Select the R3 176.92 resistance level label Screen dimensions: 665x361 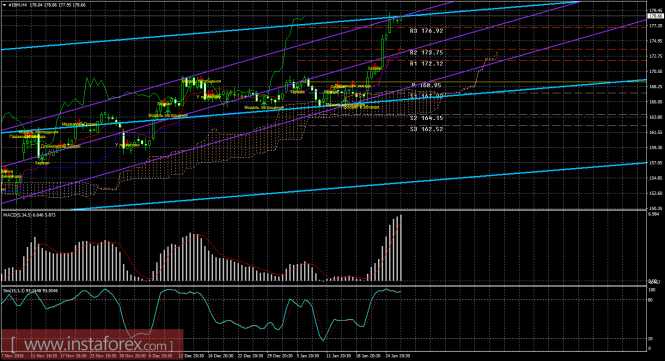(426, 31)
